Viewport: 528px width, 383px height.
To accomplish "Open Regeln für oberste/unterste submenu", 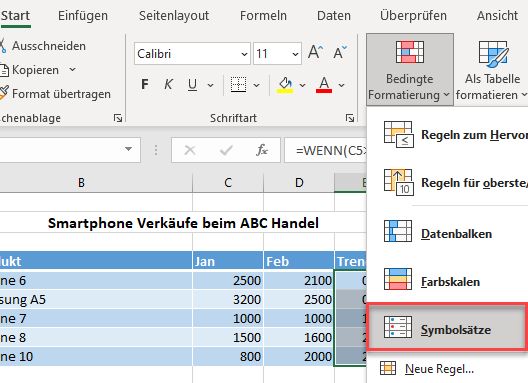I will click(x=448, y=183).
